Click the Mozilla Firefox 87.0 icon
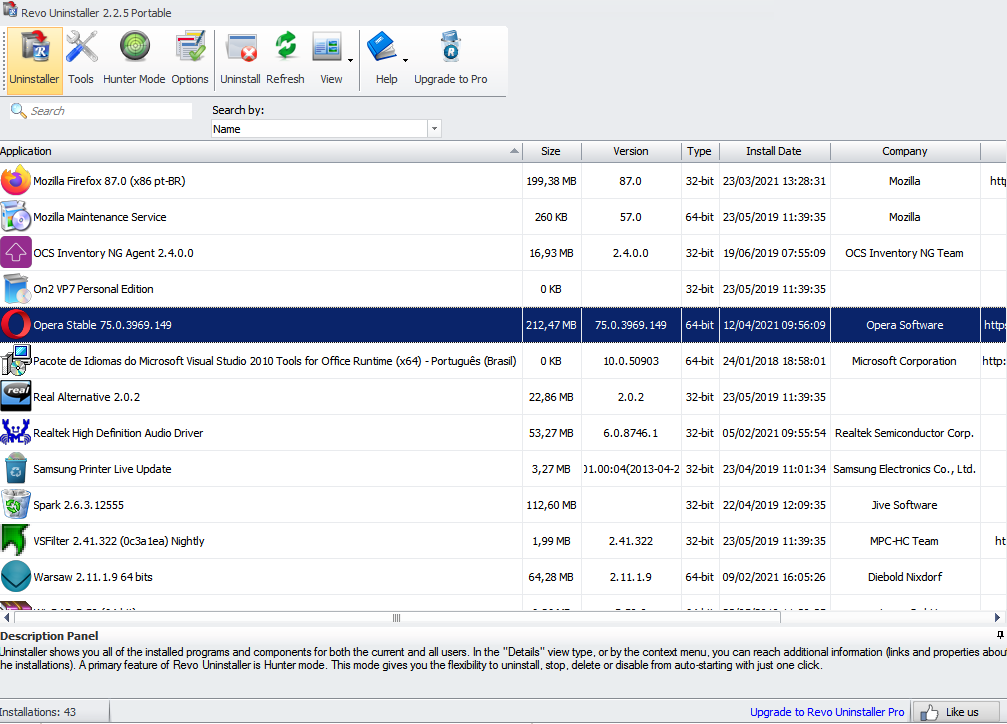This screenshot has width=1007, height=724. pos(16,181)
